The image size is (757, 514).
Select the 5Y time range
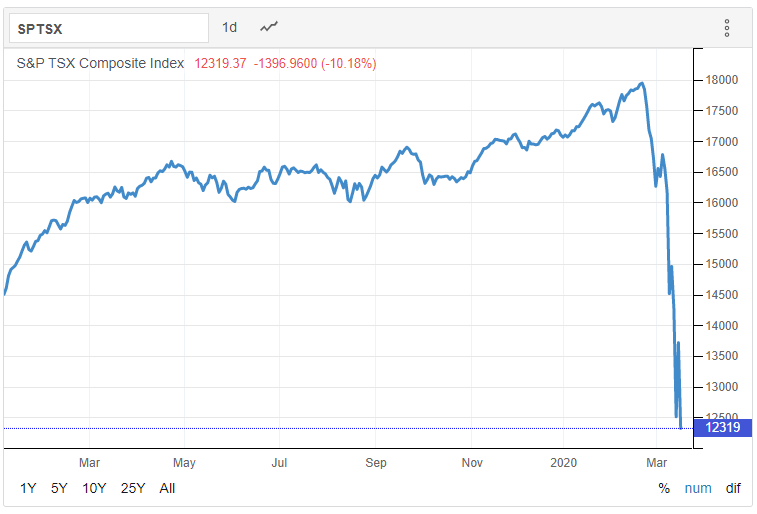(x=59, y=488)
